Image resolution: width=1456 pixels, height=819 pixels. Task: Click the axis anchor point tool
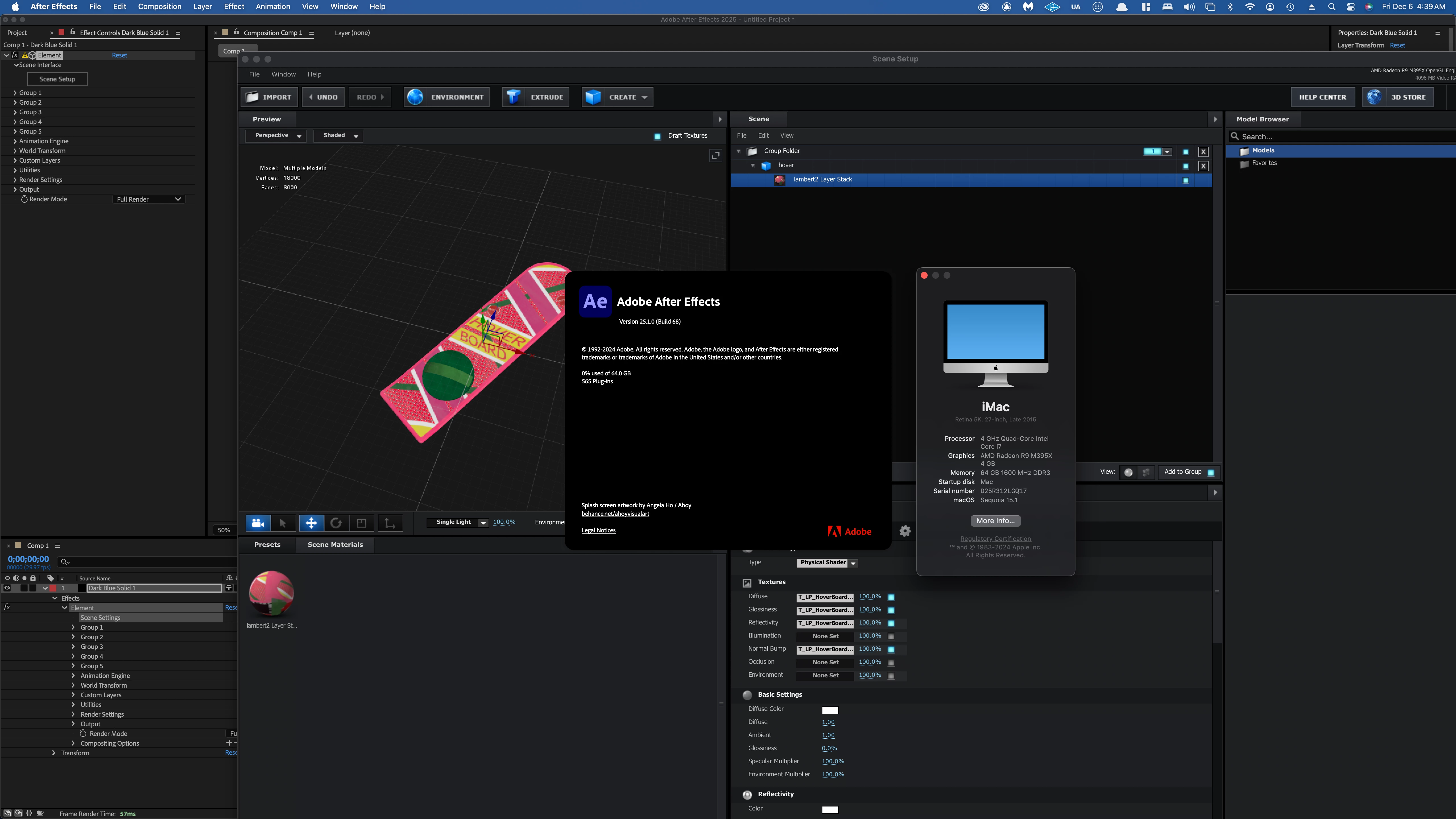[389, 523]
